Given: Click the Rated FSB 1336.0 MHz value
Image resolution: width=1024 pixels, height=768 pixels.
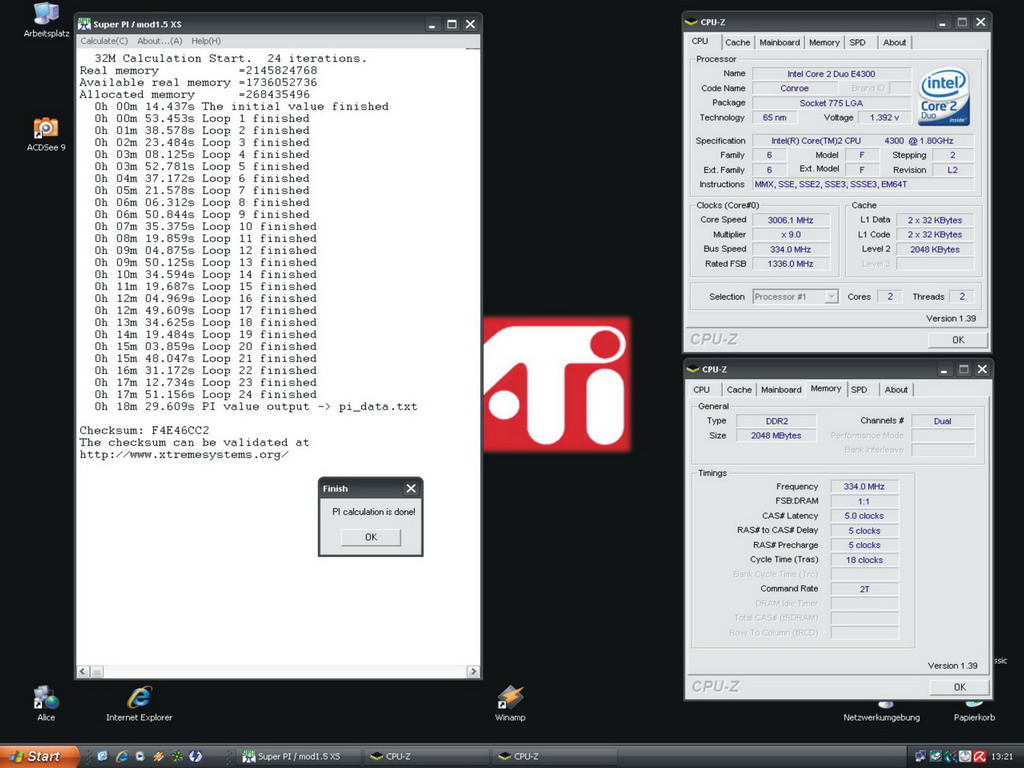Looking at the screenshot, I should 791,264.
